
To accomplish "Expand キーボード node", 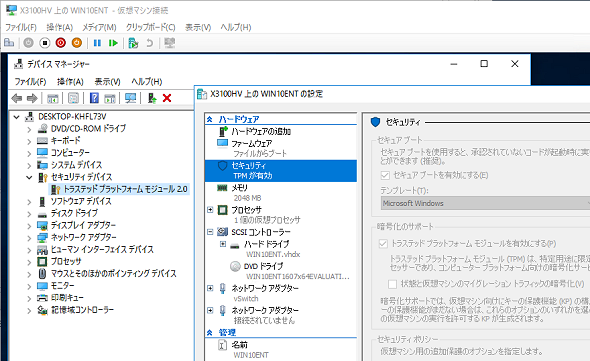I will tap(29, 141).
